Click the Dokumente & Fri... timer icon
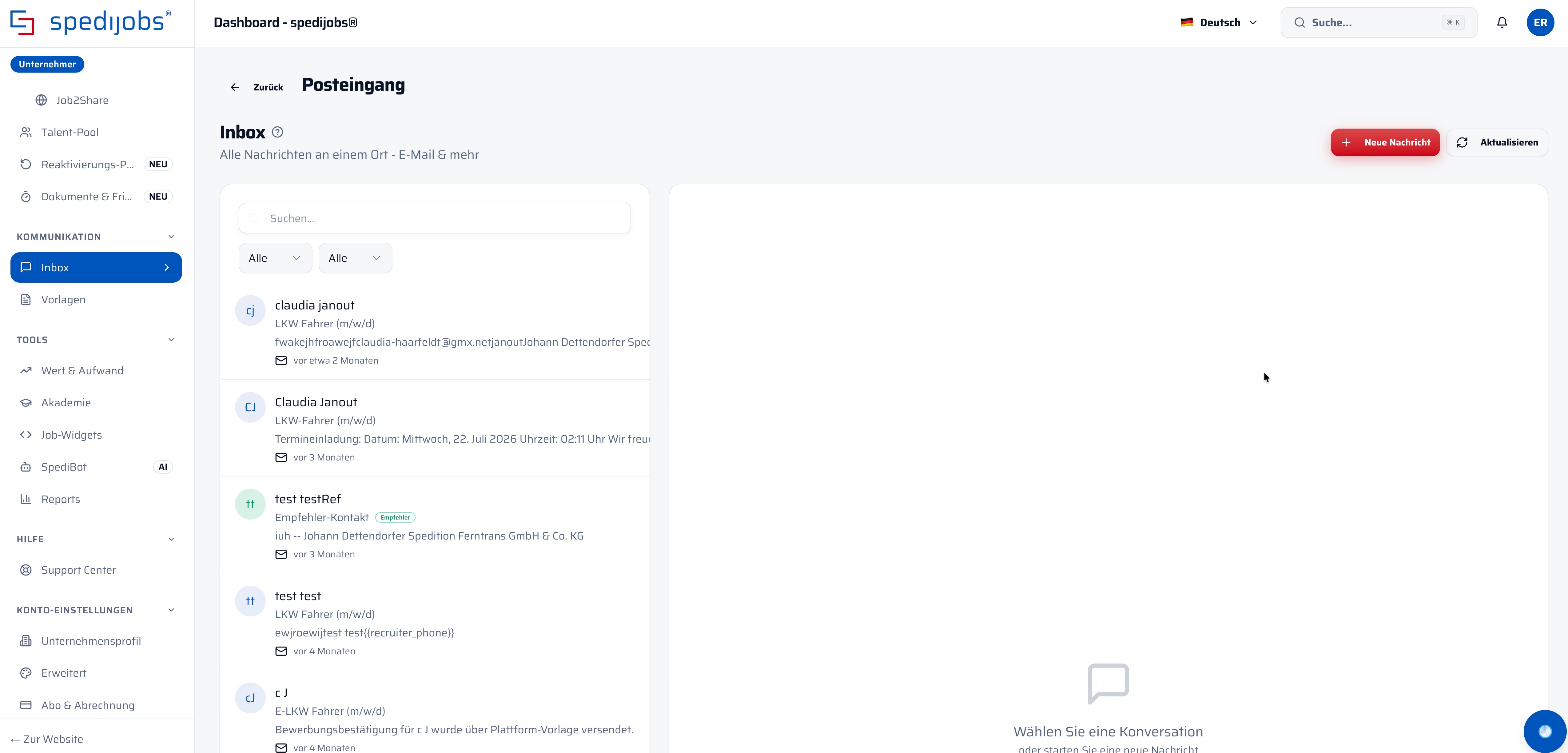This screenshot has height=753, width=1568. coord(26,197)
